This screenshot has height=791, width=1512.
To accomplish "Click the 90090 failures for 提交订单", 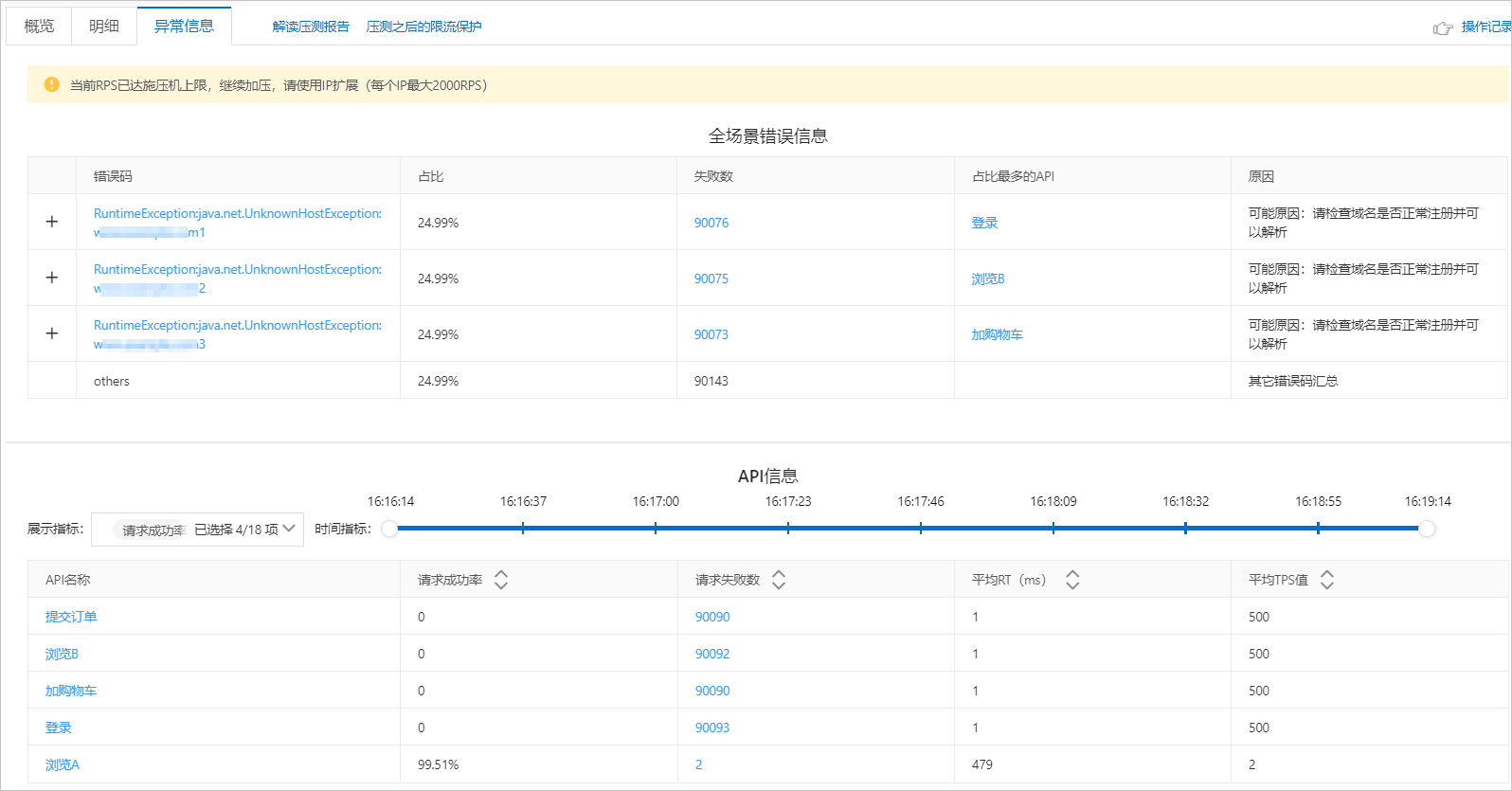I will [712, 617].
